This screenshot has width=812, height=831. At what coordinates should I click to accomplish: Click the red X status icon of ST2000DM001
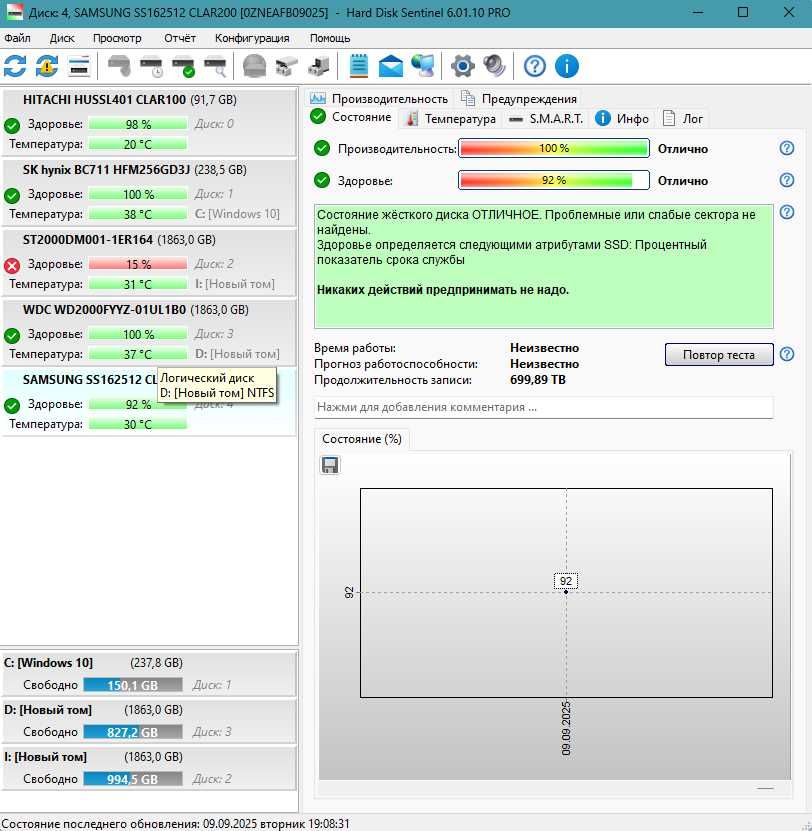click(x=12, y=266)
